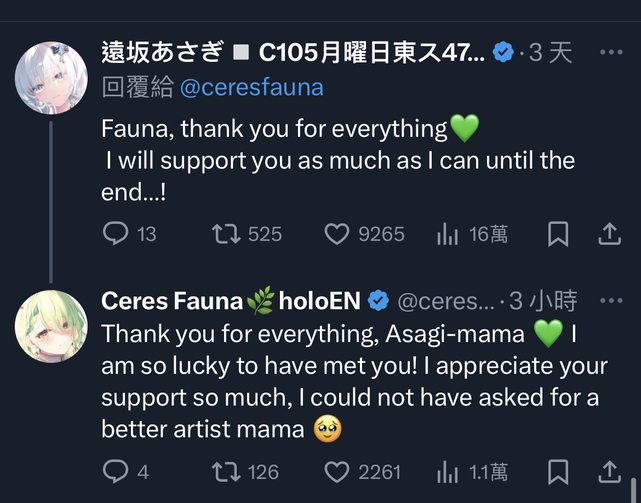Open the 3 小時 timestamp link

543,300
